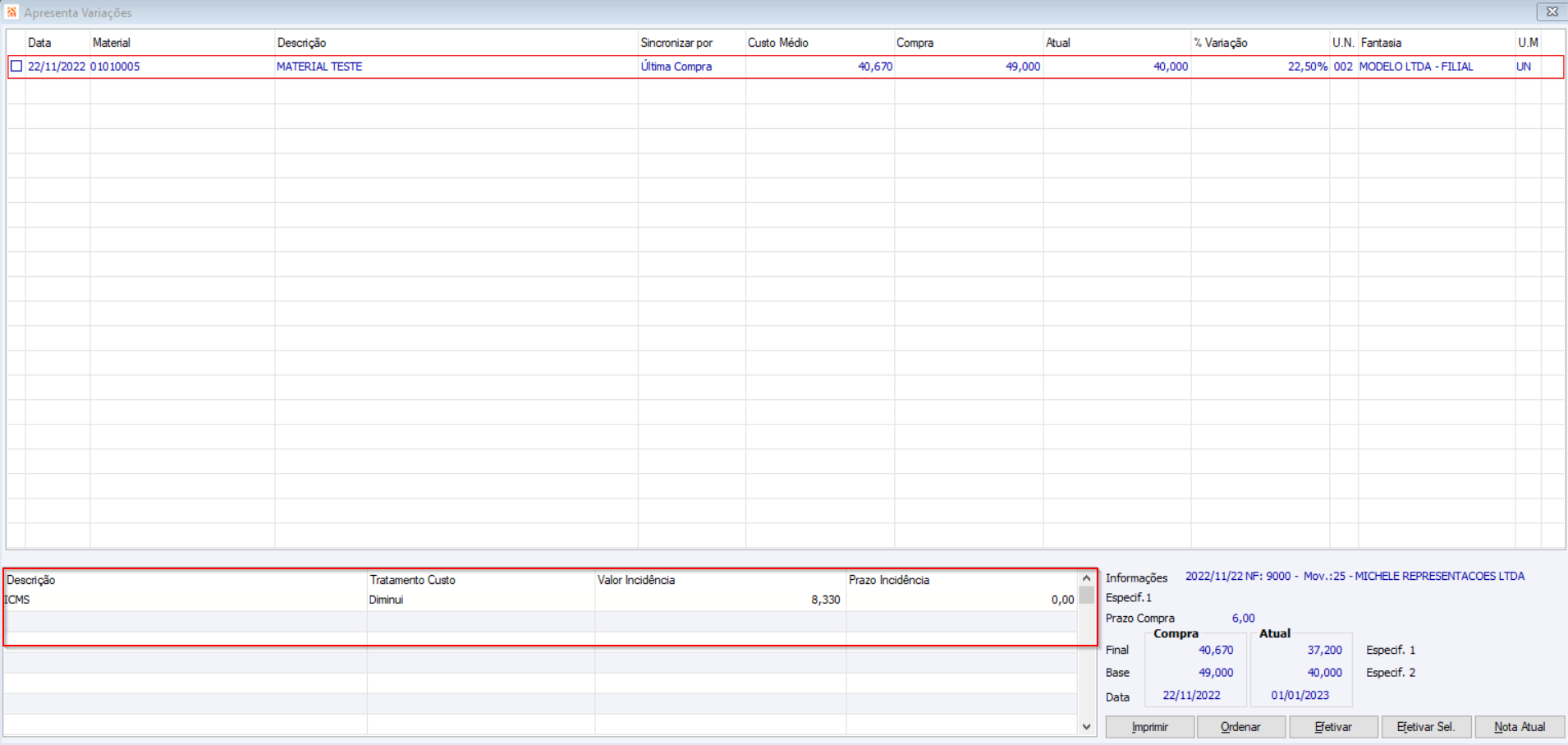Image resolution: width=1568 pixels, height=745 pixels.
Task: Click the Tratamento Custo column header
Action: (x=481, y=580)
